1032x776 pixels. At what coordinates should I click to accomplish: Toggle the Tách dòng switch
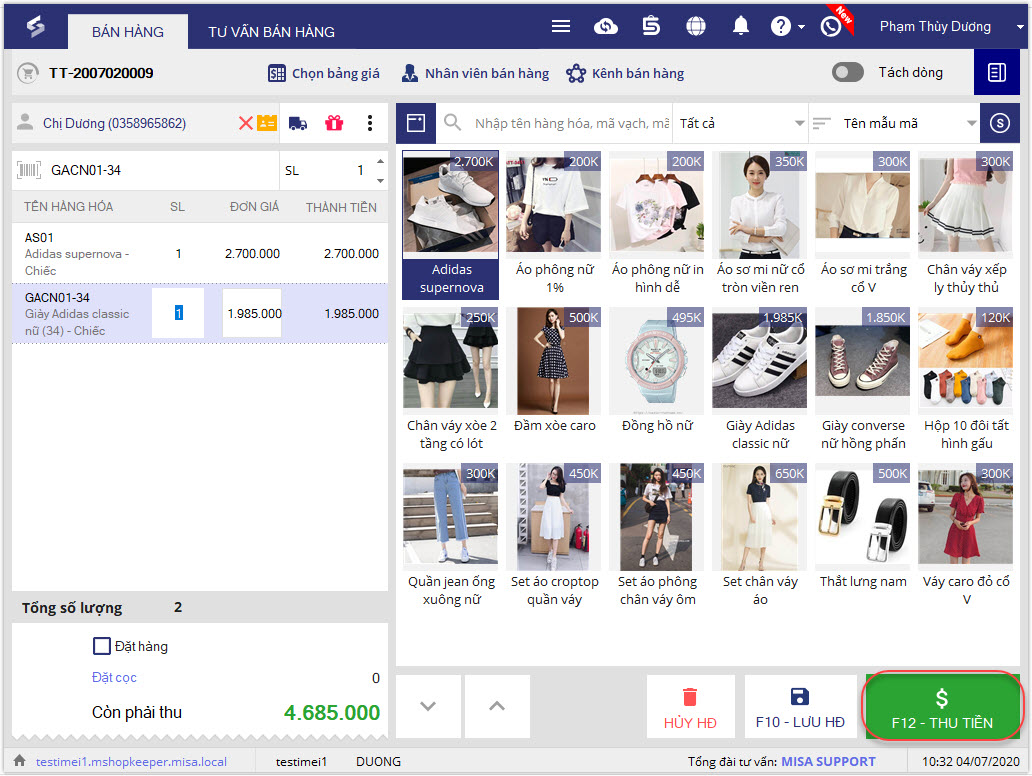coord(848,72)
